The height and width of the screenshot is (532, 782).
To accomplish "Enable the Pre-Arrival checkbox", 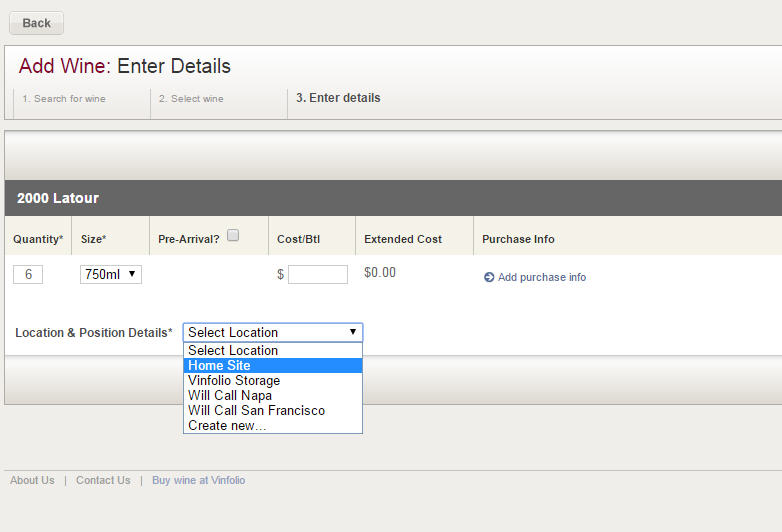I will click(233, 235).
